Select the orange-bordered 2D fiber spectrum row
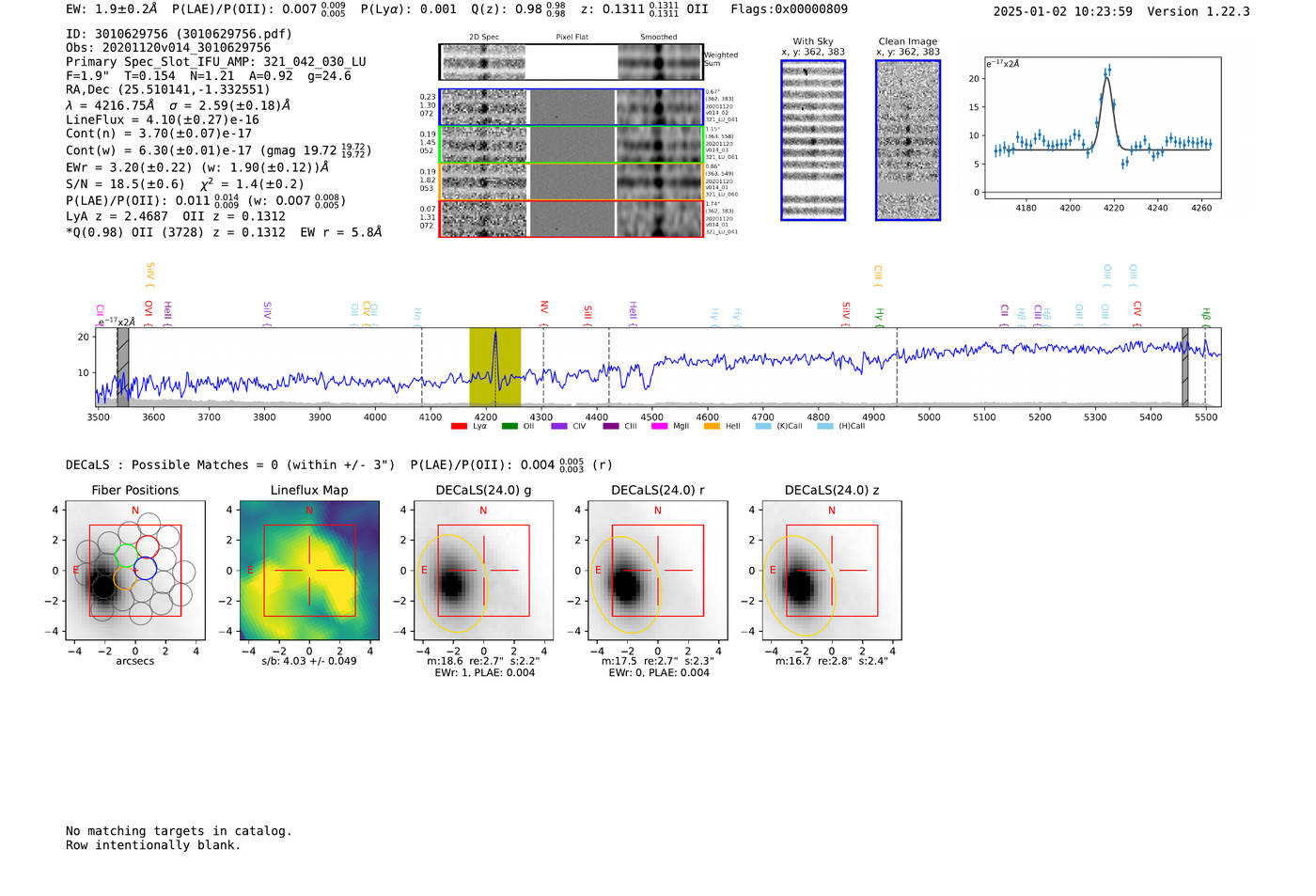This screenshot has height=896, width=1316. 571,181
